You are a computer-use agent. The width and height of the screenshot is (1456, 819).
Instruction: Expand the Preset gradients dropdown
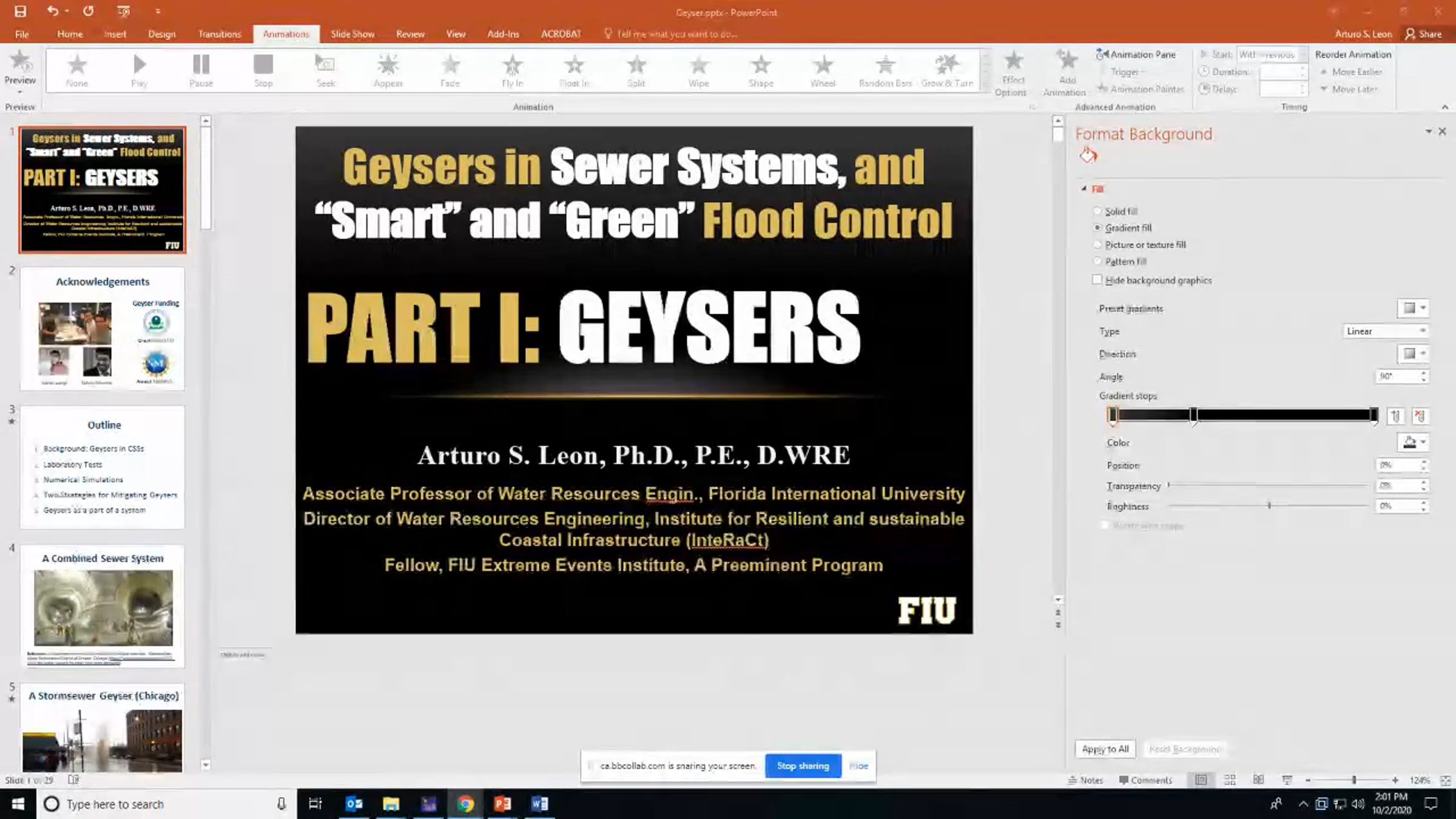point(1414,308)
